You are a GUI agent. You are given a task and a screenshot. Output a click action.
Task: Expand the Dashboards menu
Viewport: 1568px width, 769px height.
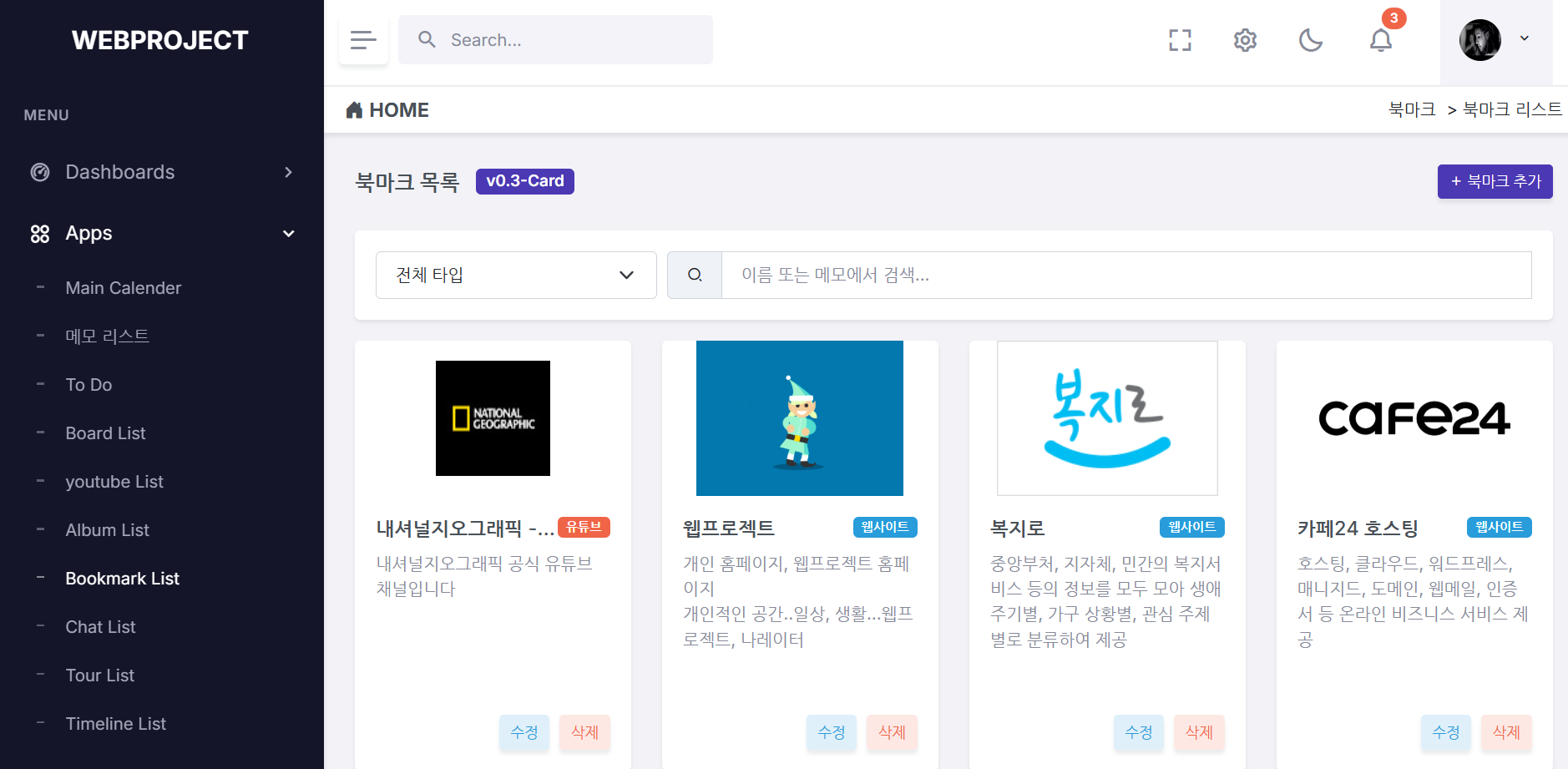(162, 172)
